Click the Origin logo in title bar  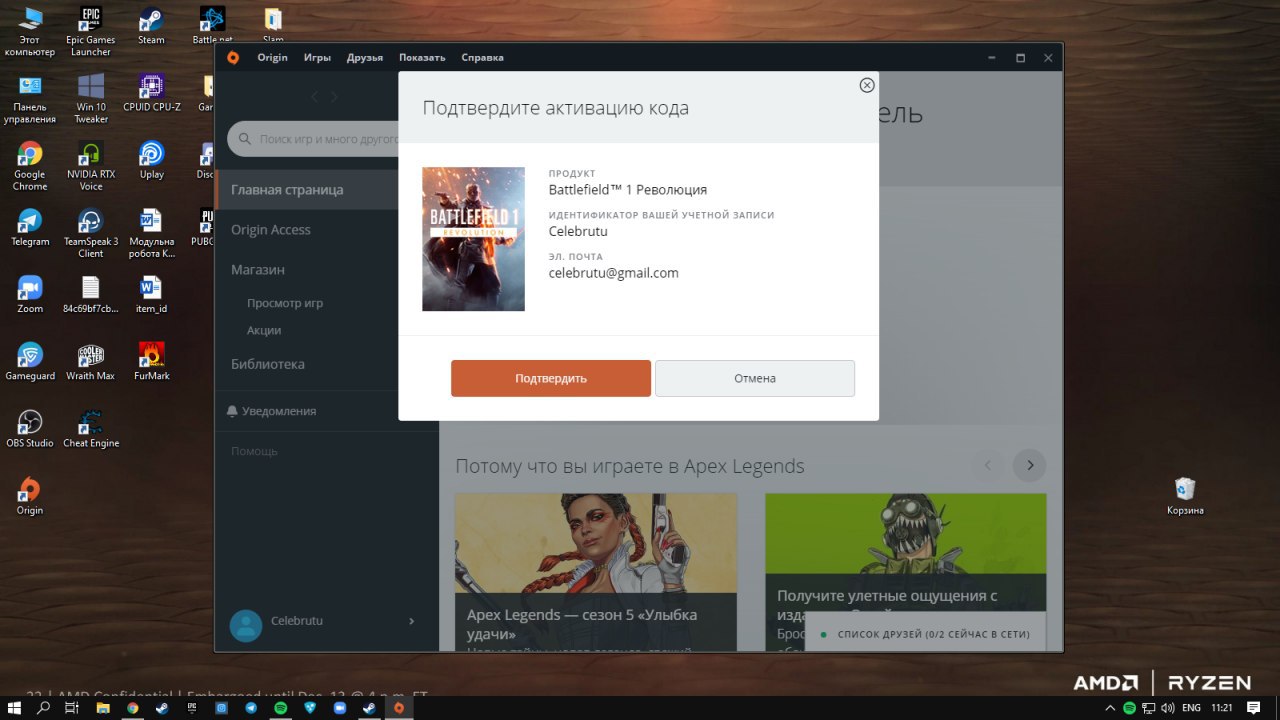point(233,57)
